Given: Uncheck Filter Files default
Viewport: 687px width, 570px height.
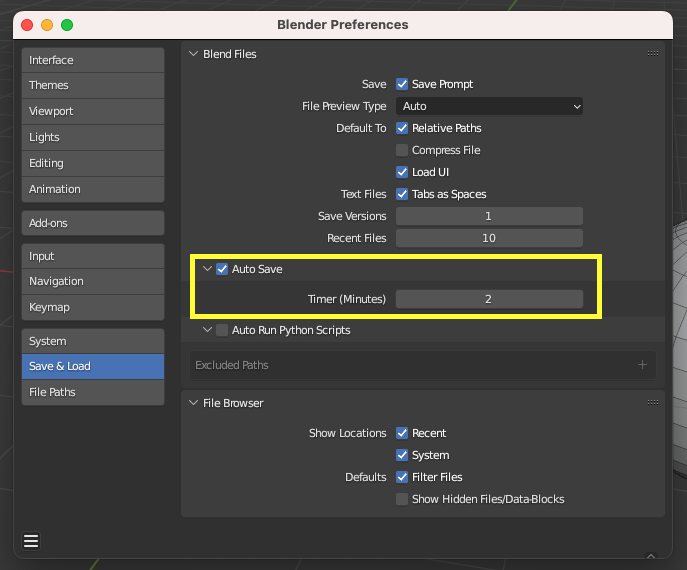Looking at the screenshot, I should (x=402, y=477).
